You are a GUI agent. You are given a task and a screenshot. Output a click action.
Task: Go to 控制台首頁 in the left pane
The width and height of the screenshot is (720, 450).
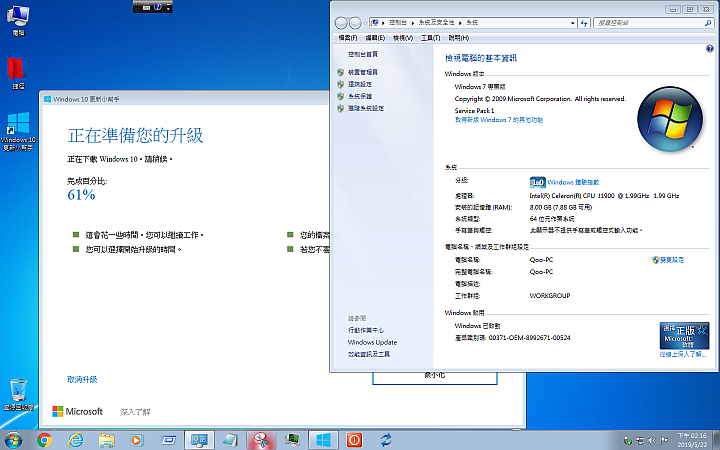pos(363,54)
